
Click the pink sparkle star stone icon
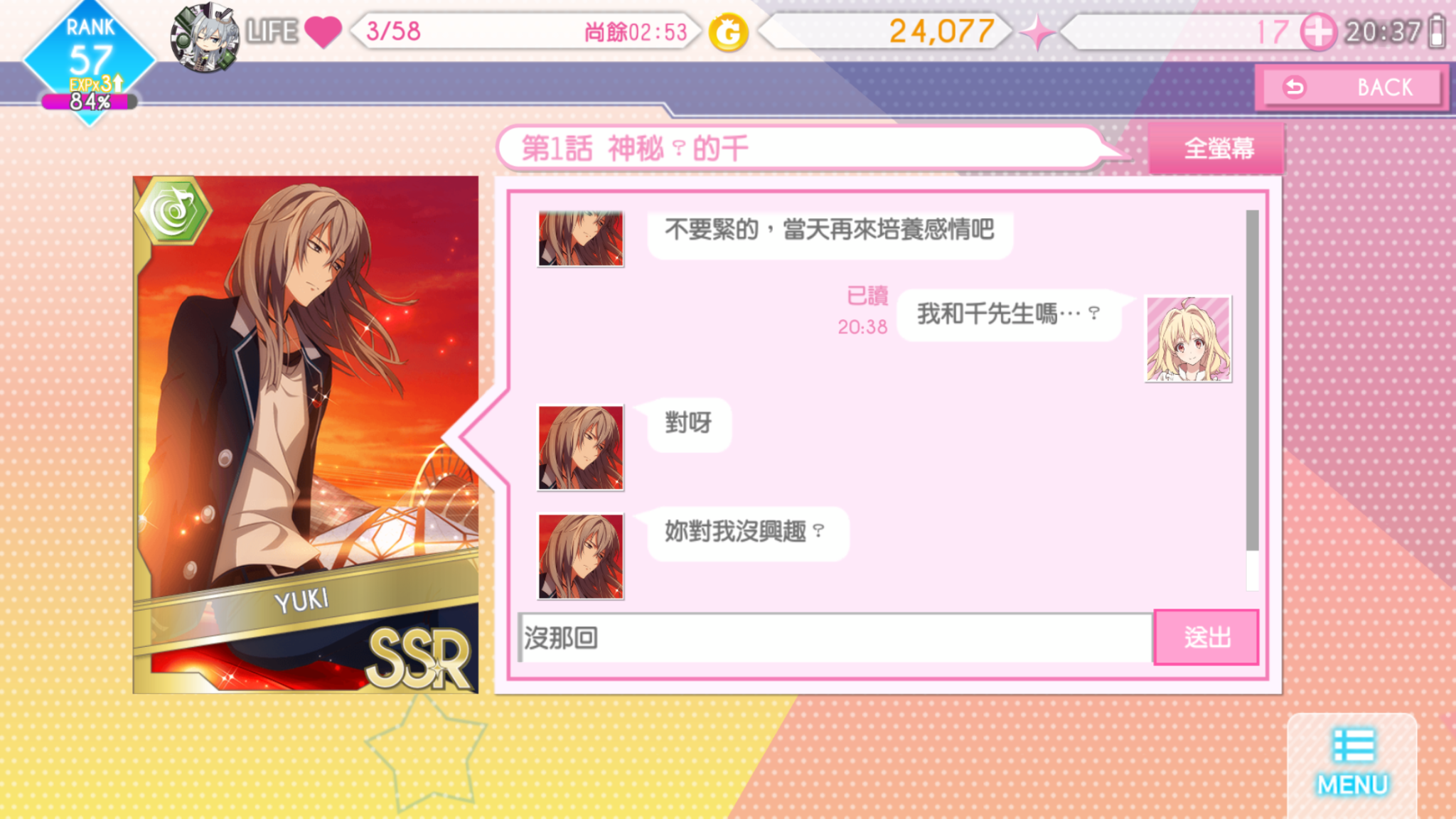[x=1038, y=33]
